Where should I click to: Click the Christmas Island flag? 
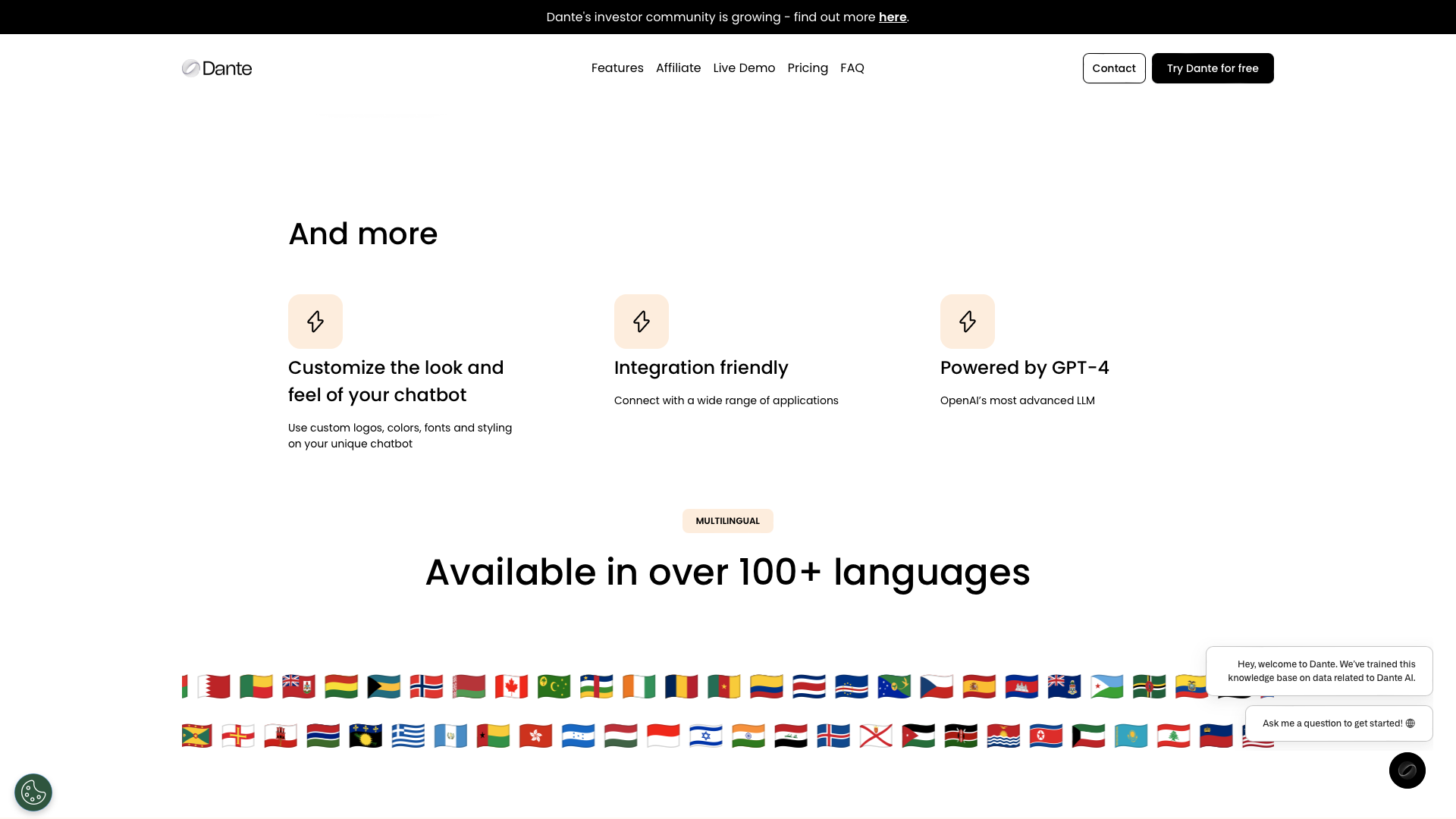(x=893, y=686)
